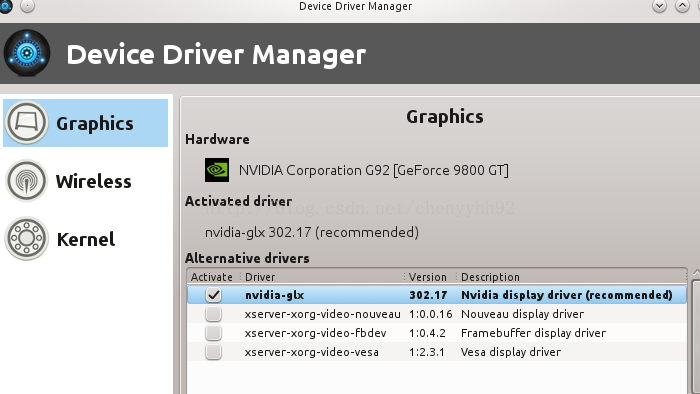Minimize window with title bar down-arrow button
The height and width of the screenshot is (394, 700).
(659, 6)
